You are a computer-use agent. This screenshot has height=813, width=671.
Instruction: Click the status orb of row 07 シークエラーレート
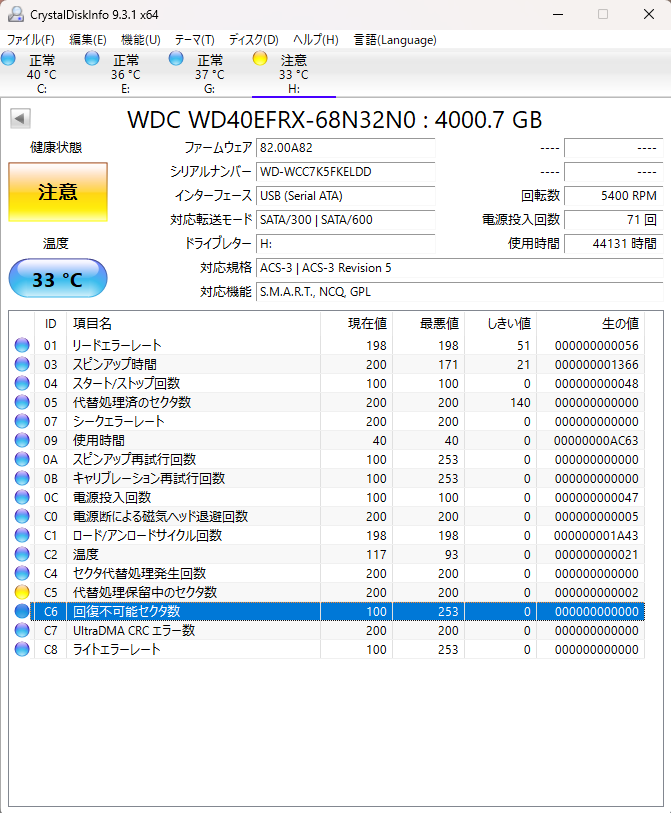click(22, 422)
